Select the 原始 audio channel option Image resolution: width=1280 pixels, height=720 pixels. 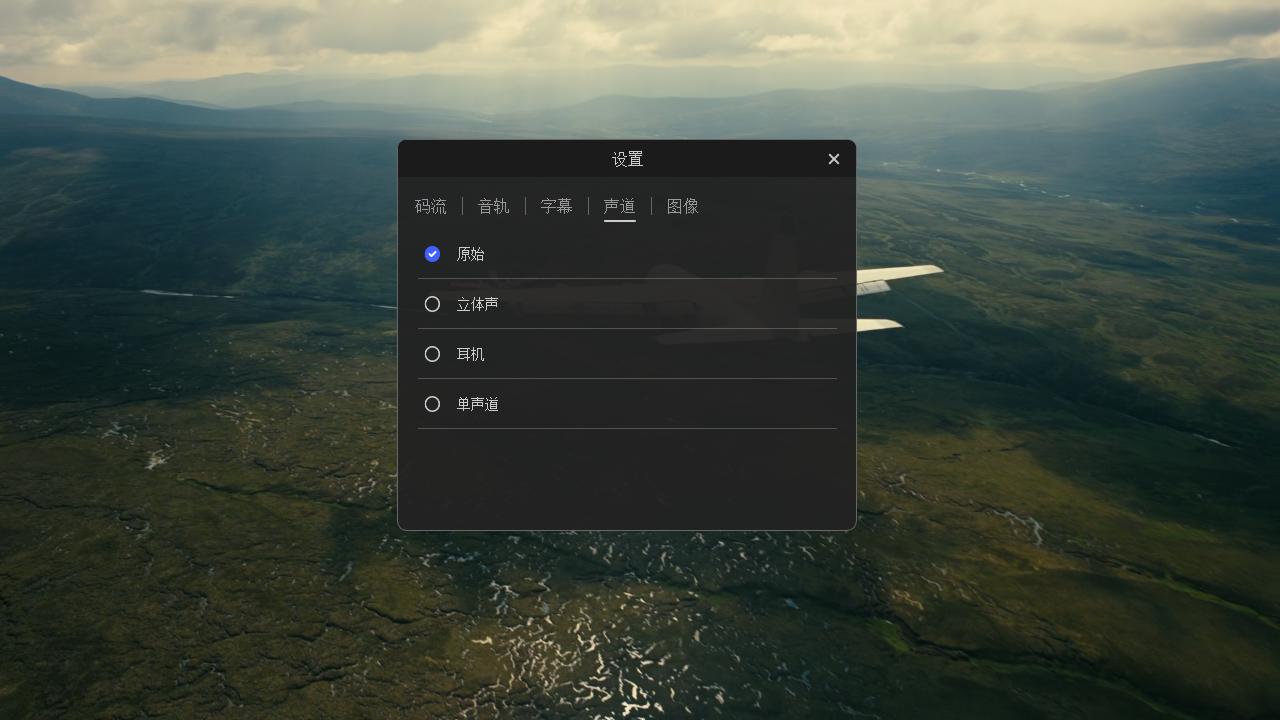[x=471, y=254]
